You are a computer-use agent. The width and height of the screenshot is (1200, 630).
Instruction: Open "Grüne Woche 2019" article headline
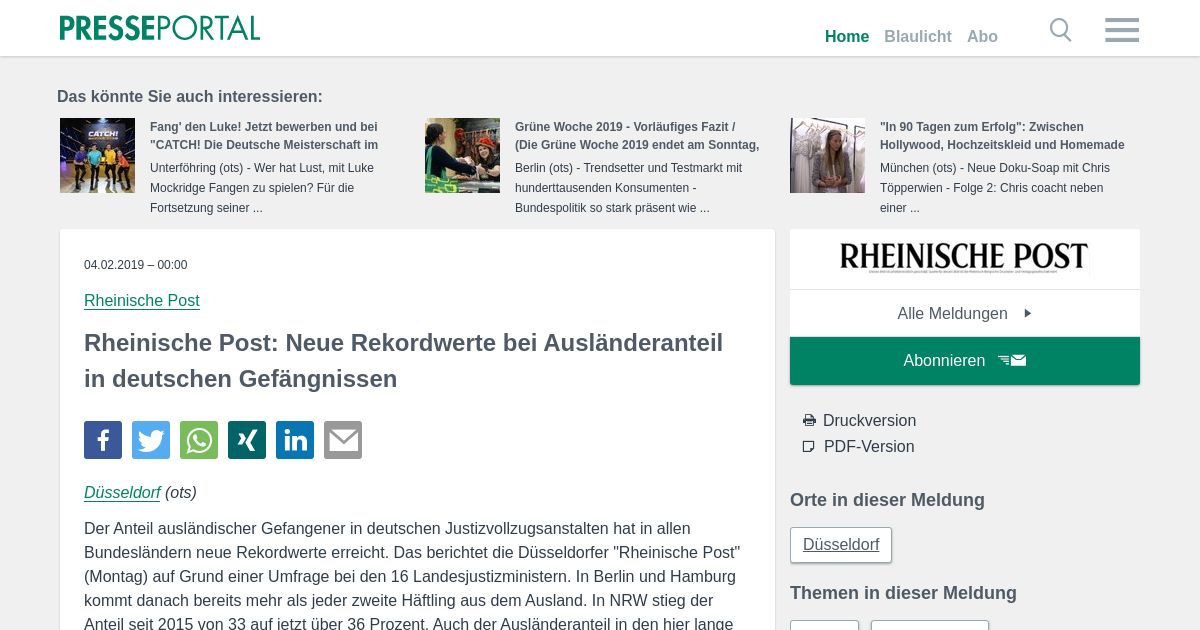point(637,136)
